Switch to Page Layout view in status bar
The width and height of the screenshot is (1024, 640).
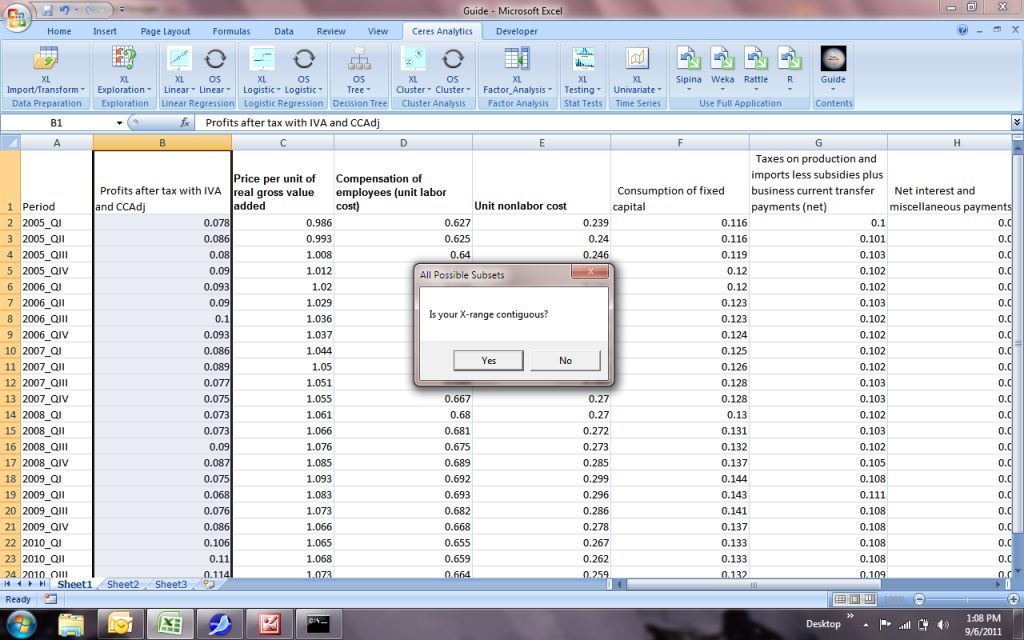[x=854, y=599]
